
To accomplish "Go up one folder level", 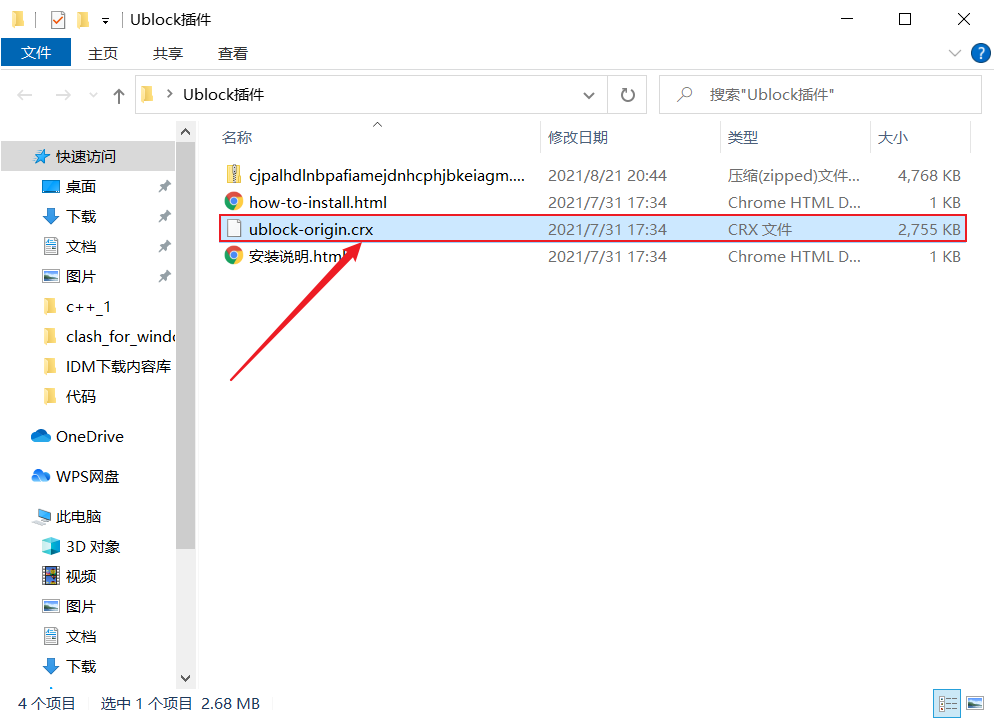I will point(119,96).
